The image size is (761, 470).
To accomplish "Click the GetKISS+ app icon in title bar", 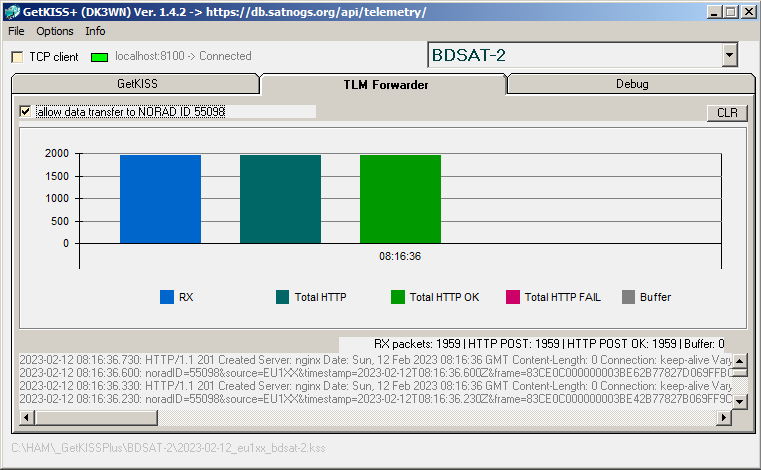I will 12,12.
